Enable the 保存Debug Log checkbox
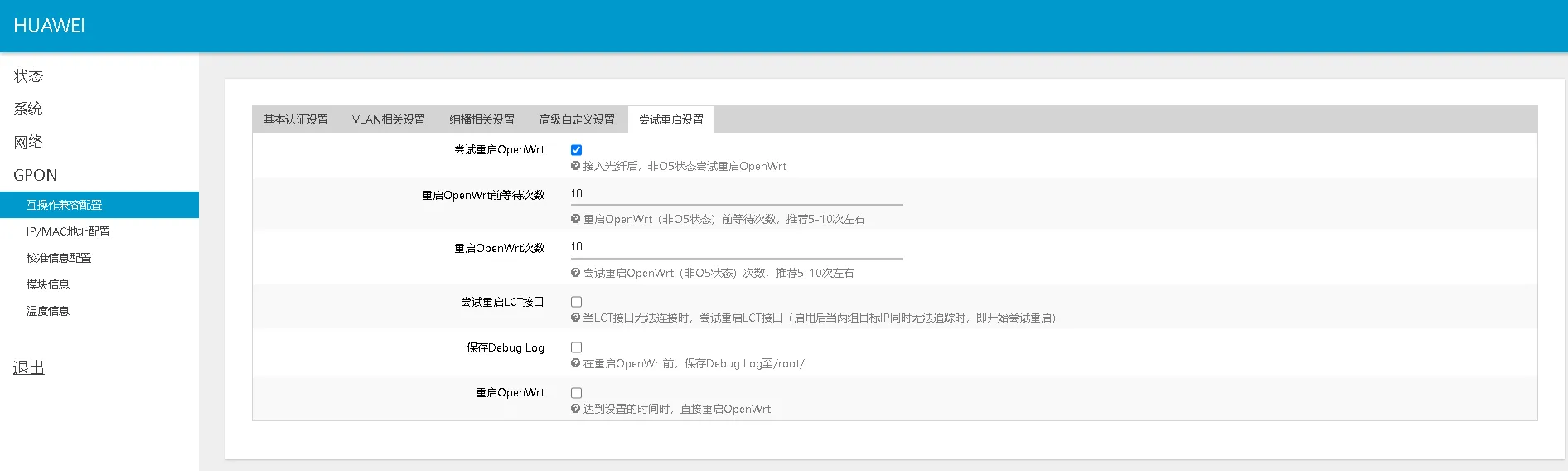The image size is (1568, 471). [x=576, y=347]
